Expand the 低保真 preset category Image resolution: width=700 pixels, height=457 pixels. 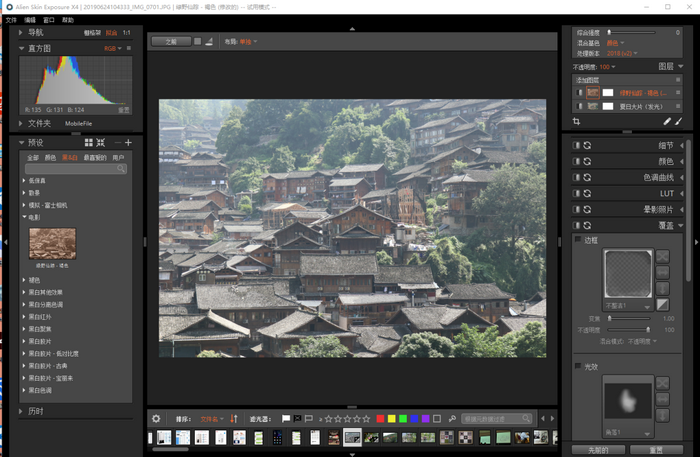[24, 180]
